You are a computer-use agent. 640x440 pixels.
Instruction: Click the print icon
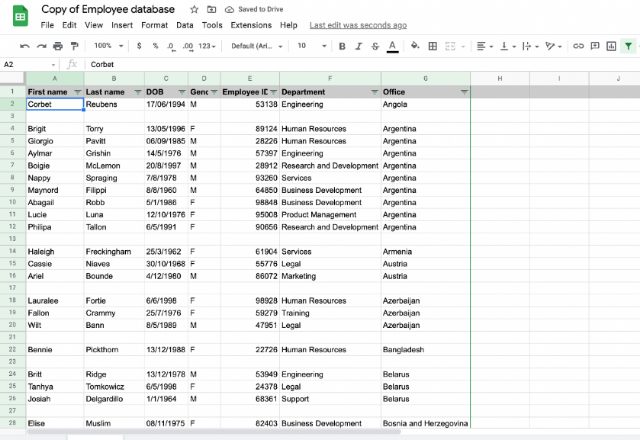click(x=58, y=46)
